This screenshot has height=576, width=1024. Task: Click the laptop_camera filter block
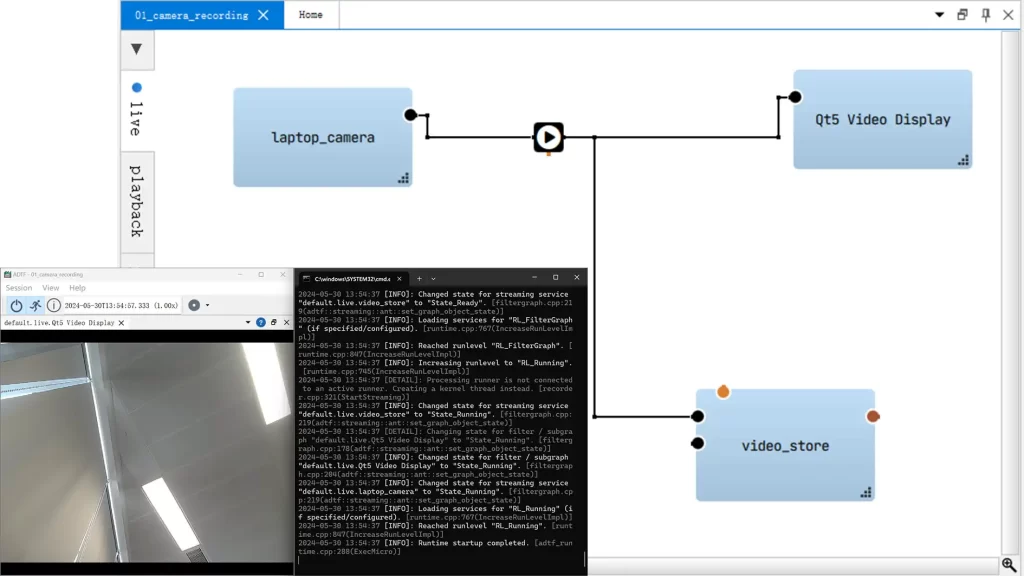(x=322, y=137)
